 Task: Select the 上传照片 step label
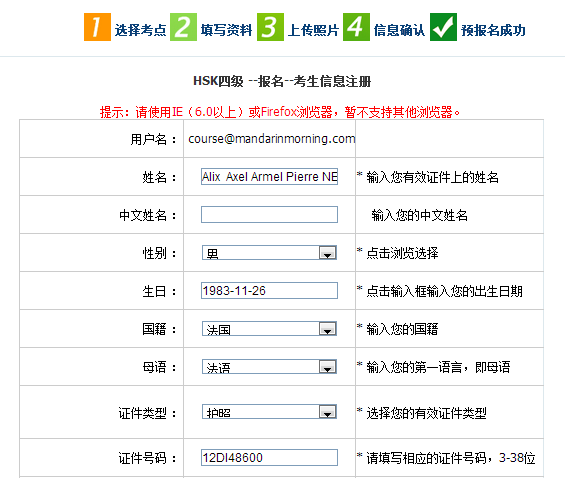313,30
